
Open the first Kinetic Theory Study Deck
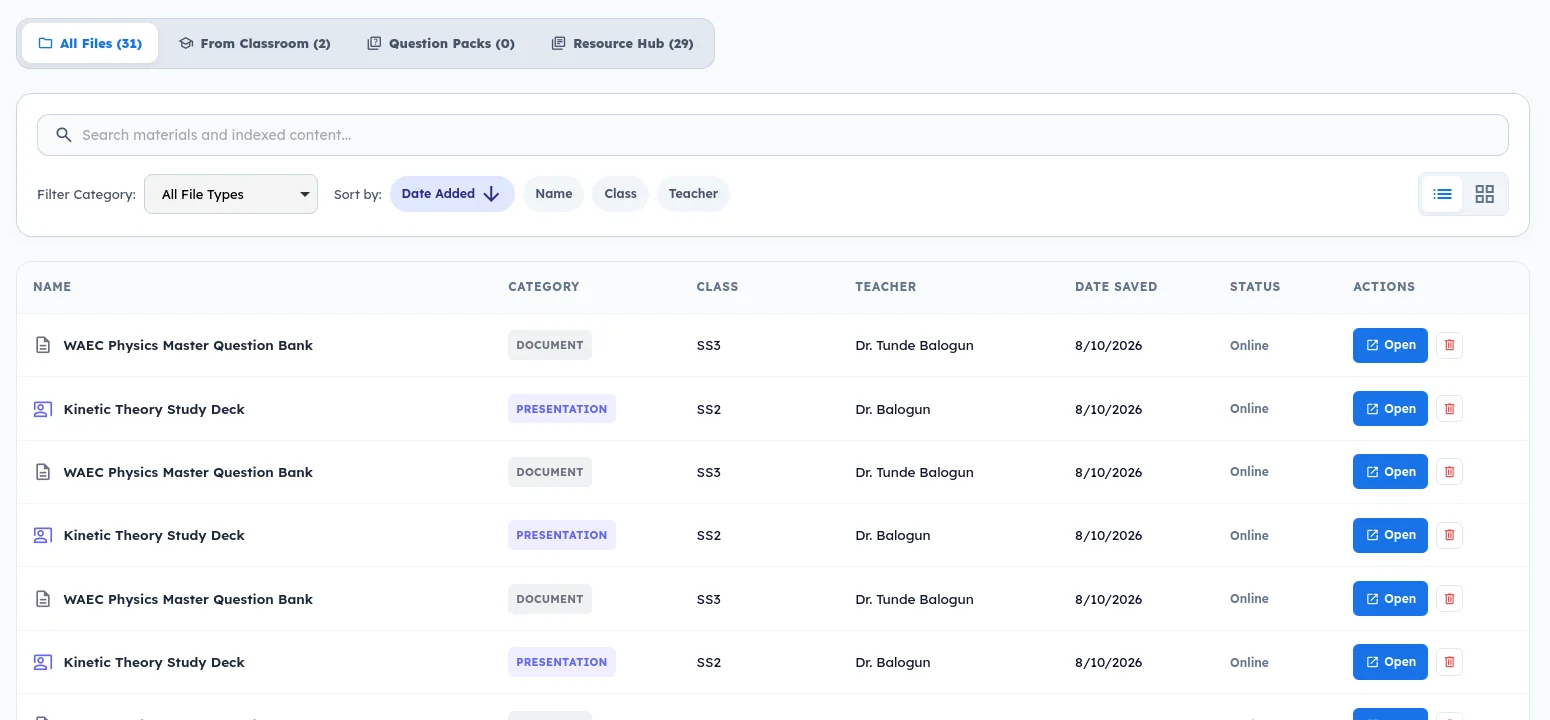point(1390,409)
